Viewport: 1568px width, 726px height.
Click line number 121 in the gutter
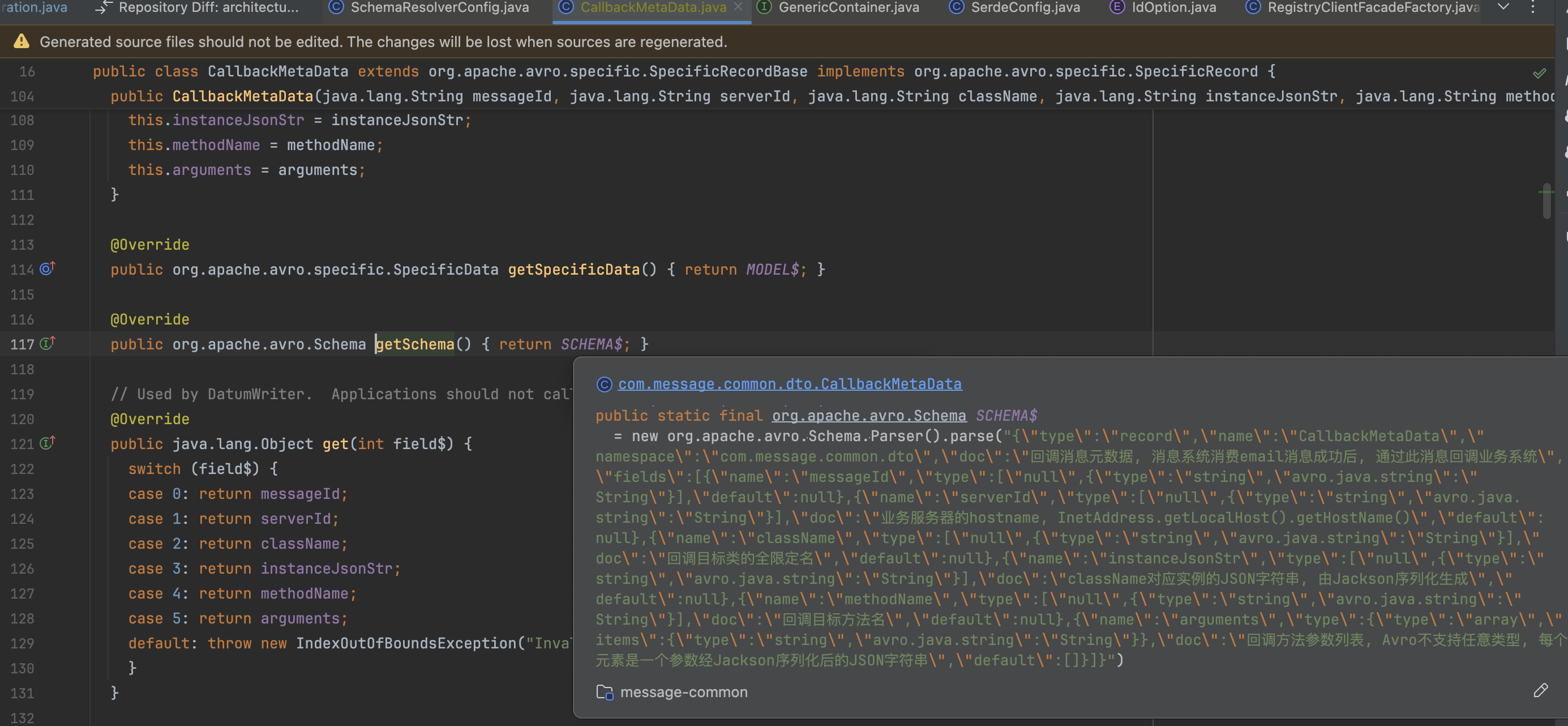(x=23, y=444)
